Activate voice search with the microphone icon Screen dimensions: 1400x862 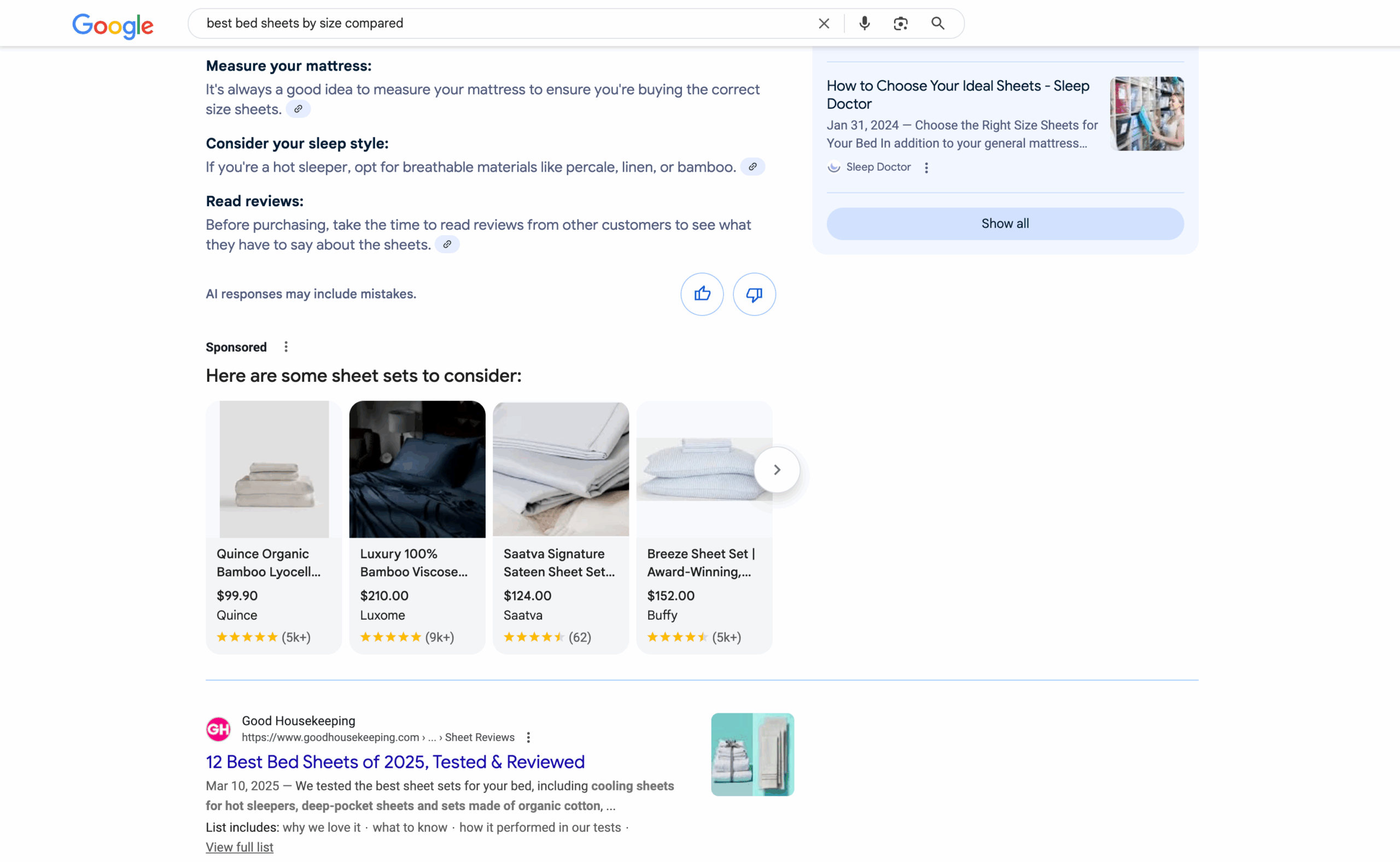(863, 24)
